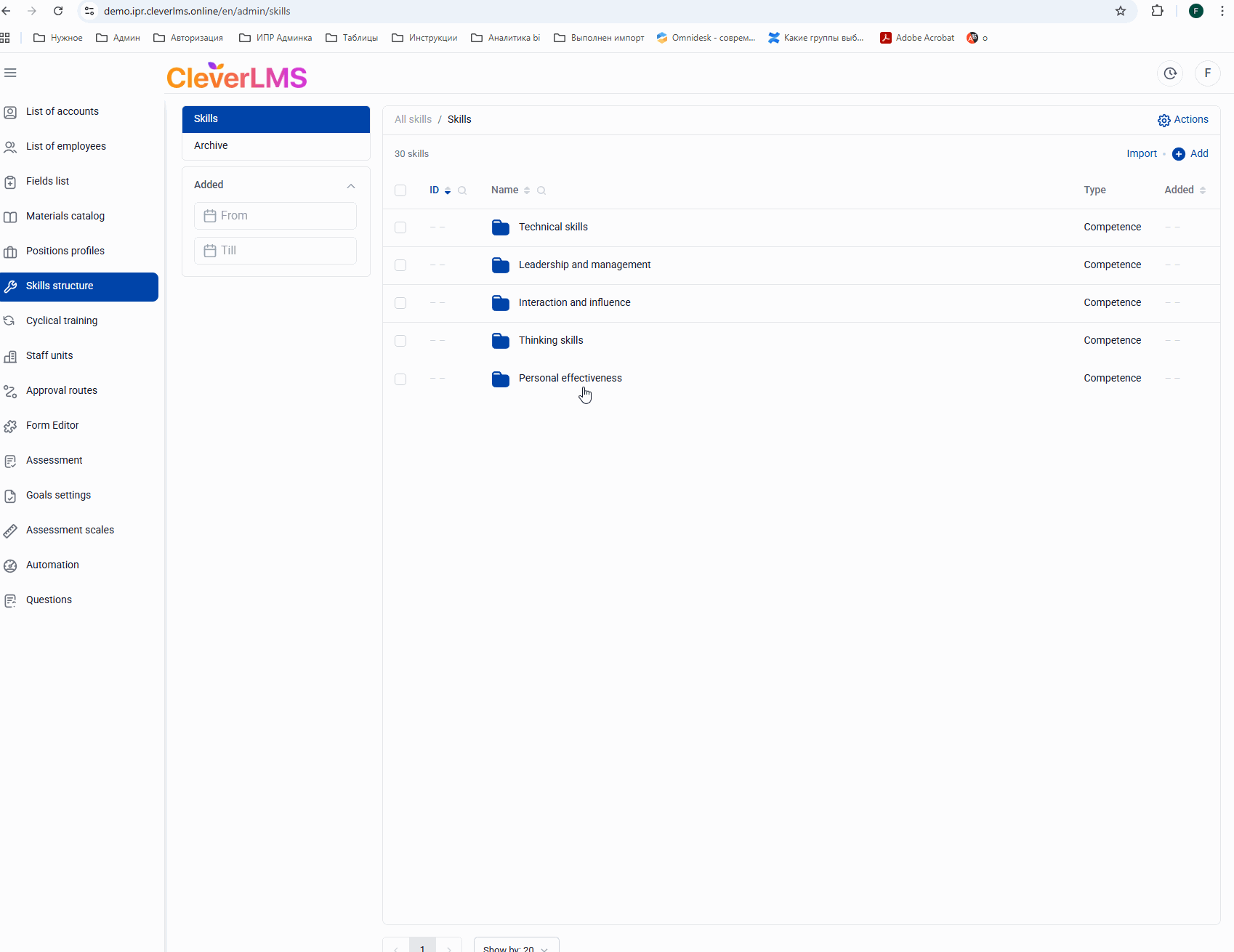Check the Interaction and influence row checkbox

(400, 303)
